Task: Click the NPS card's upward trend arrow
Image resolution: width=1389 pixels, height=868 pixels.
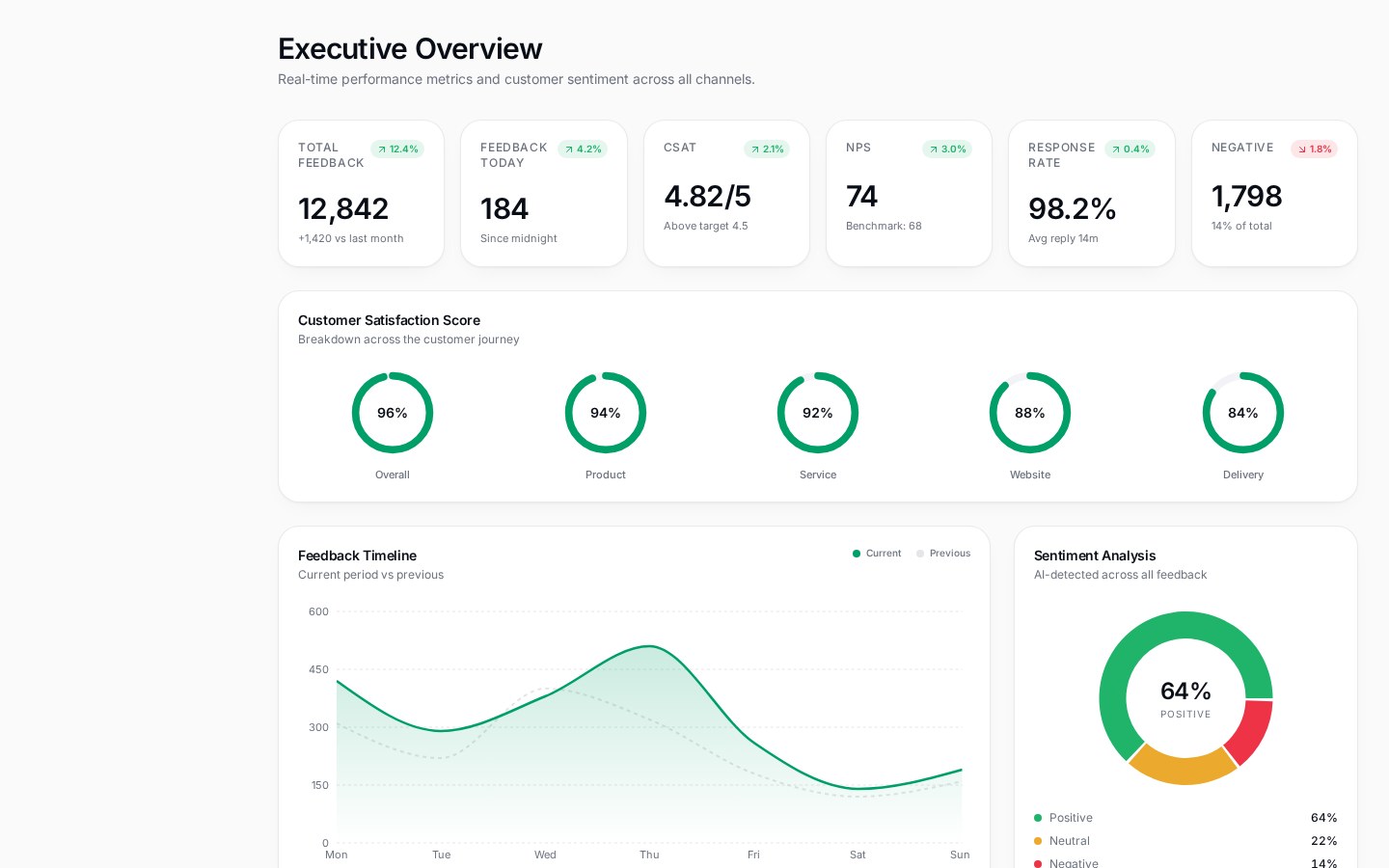Action: [x=934, y=149]
